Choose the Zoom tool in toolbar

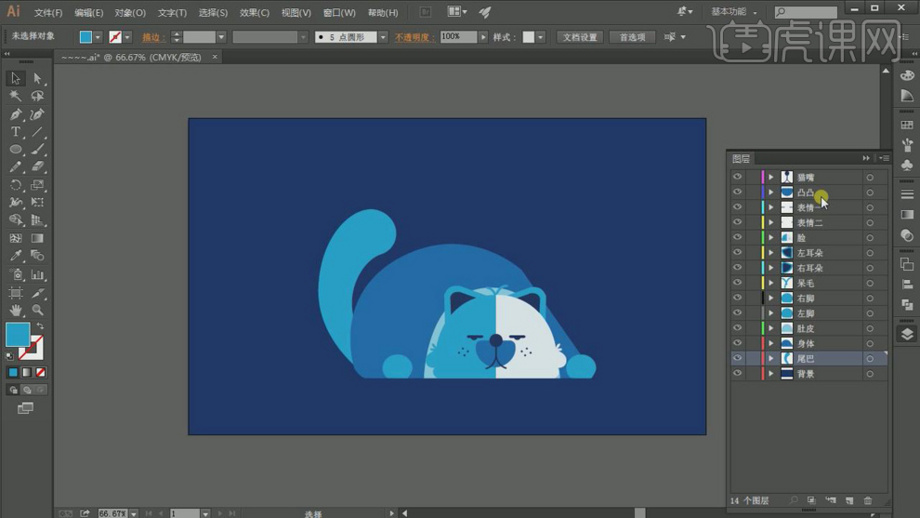(37, 310)
